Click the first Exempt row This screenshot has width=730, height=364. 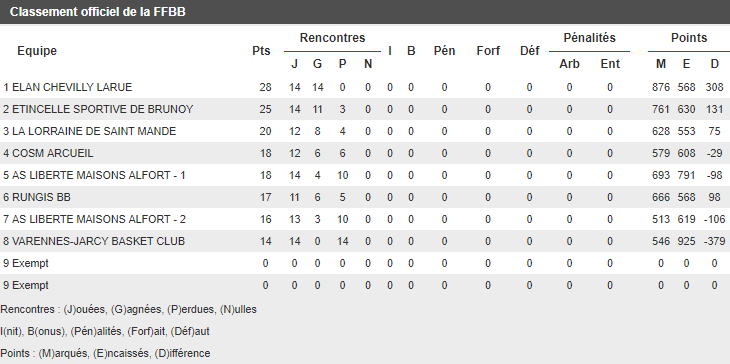tap(365, 263)
